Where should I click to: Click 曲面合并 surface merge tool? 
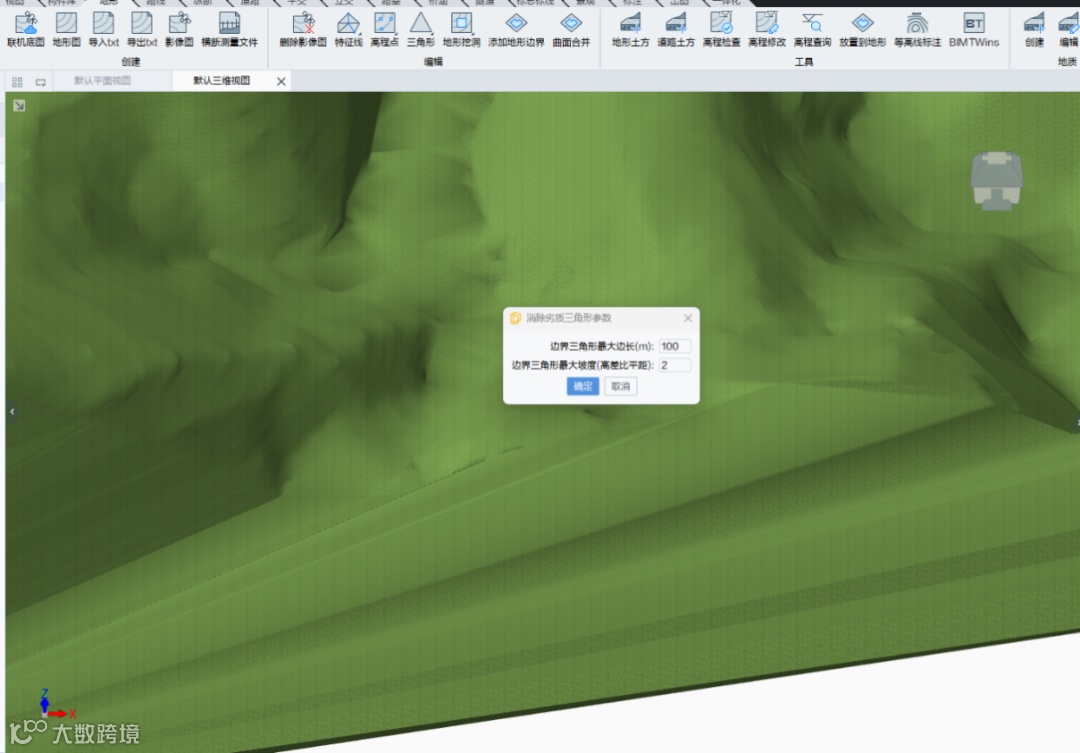[571, 30]
